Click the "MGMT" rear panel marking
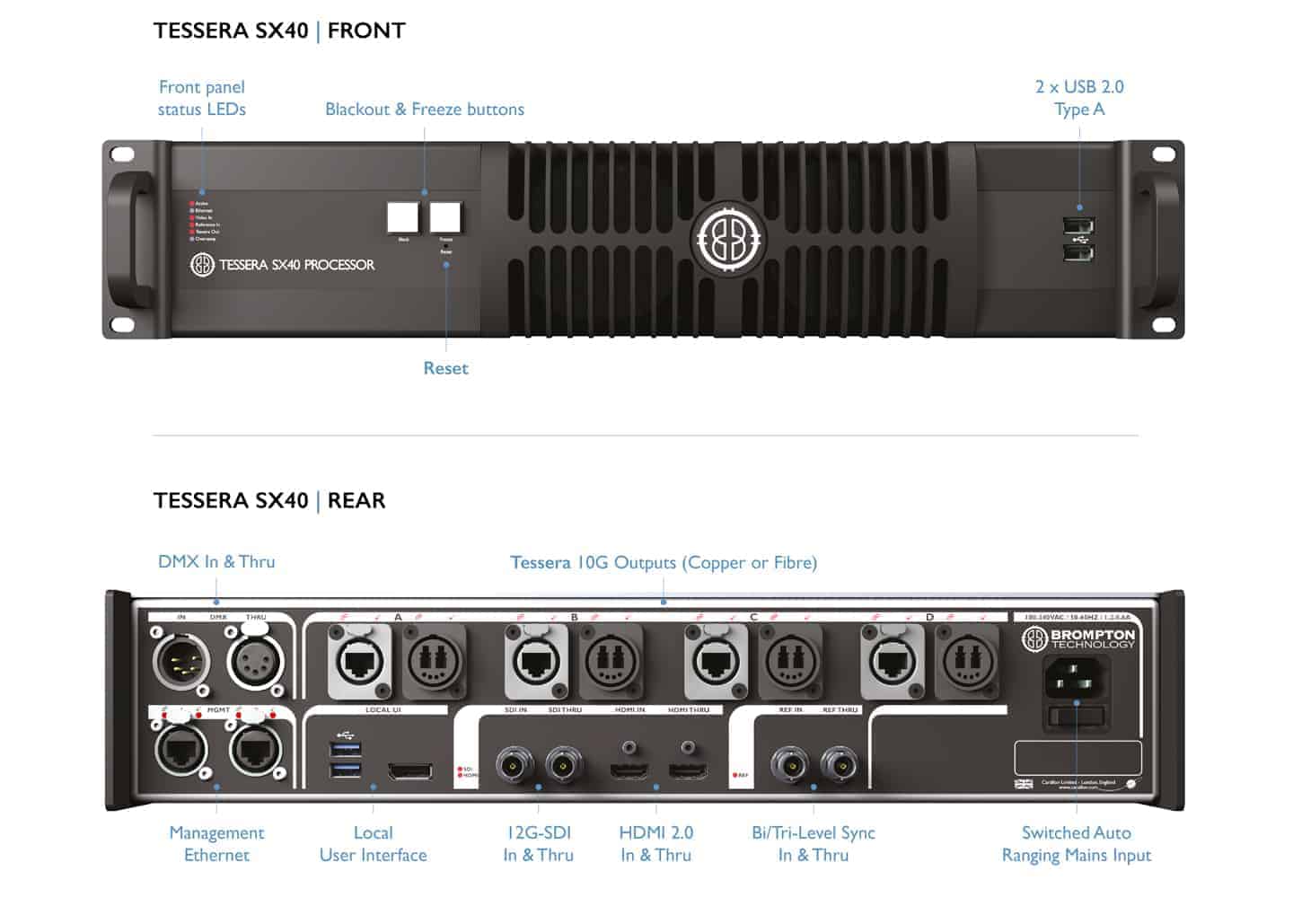Viewport: 1293px width, 924px height. pyautogui.click(x=219, y=710)
